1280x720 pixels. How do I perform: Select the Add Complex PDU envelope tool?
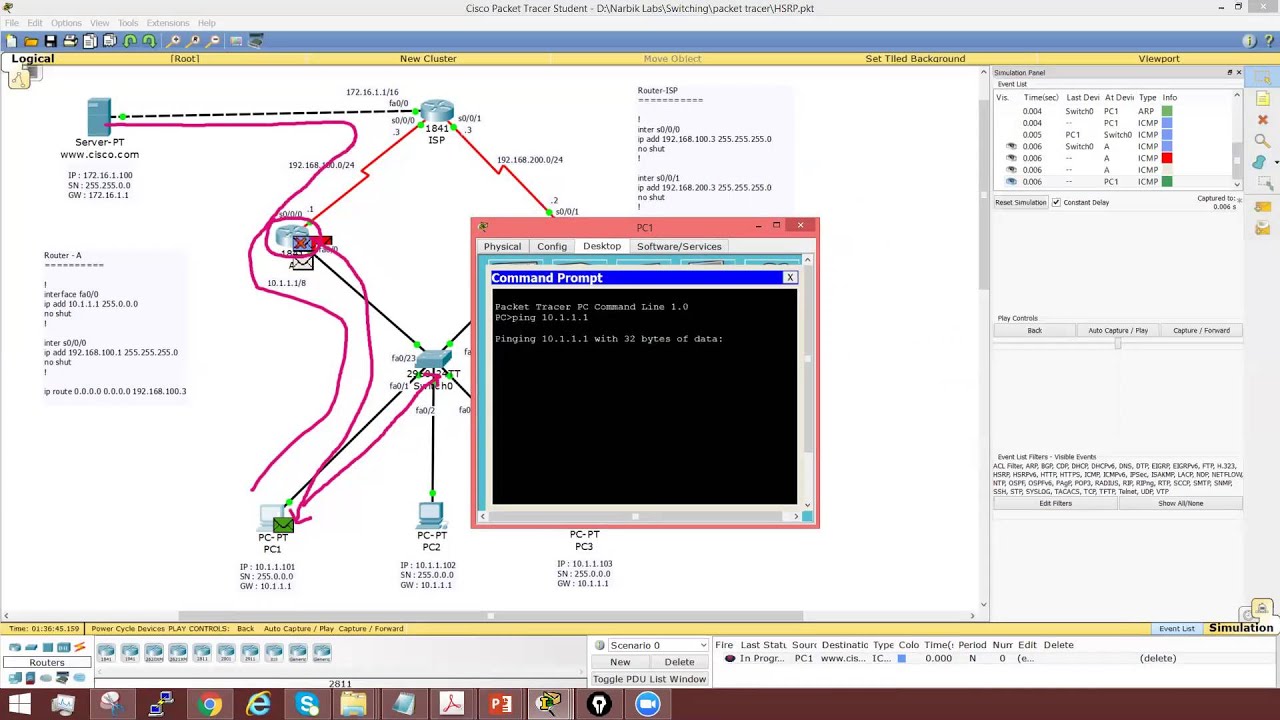click(1263, 228)
